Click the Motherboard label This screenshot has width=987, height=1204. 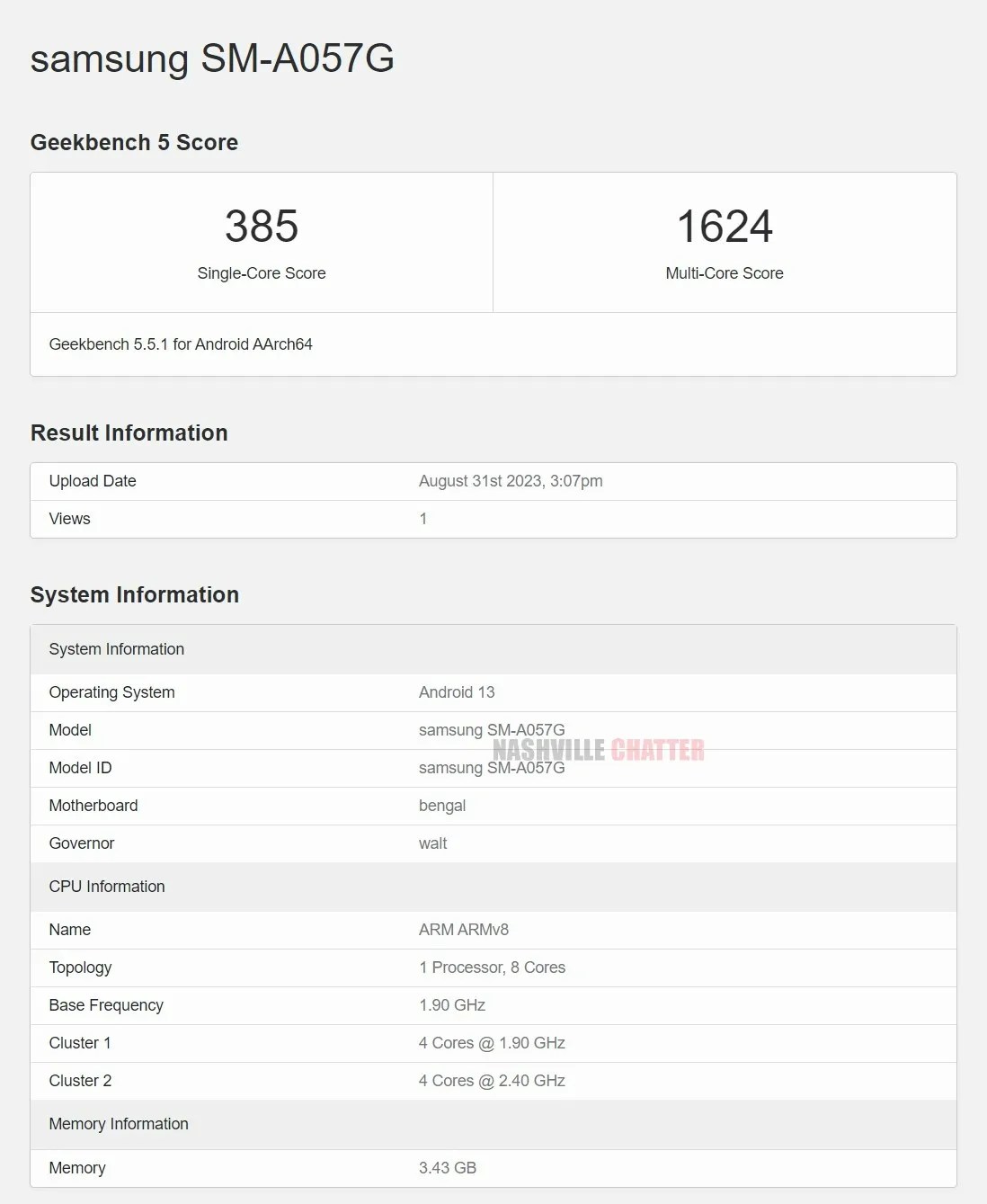point(93,806)
